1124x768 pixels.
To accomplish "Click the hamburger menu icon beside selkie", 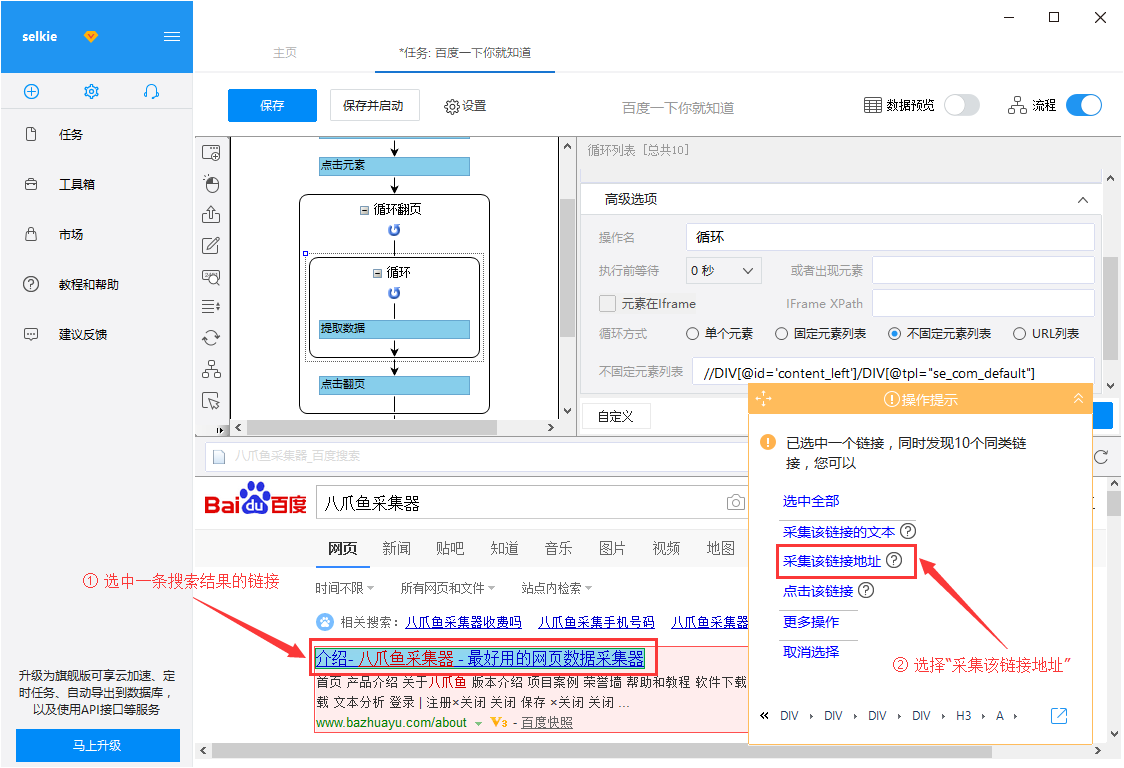I will coord(171,37).
